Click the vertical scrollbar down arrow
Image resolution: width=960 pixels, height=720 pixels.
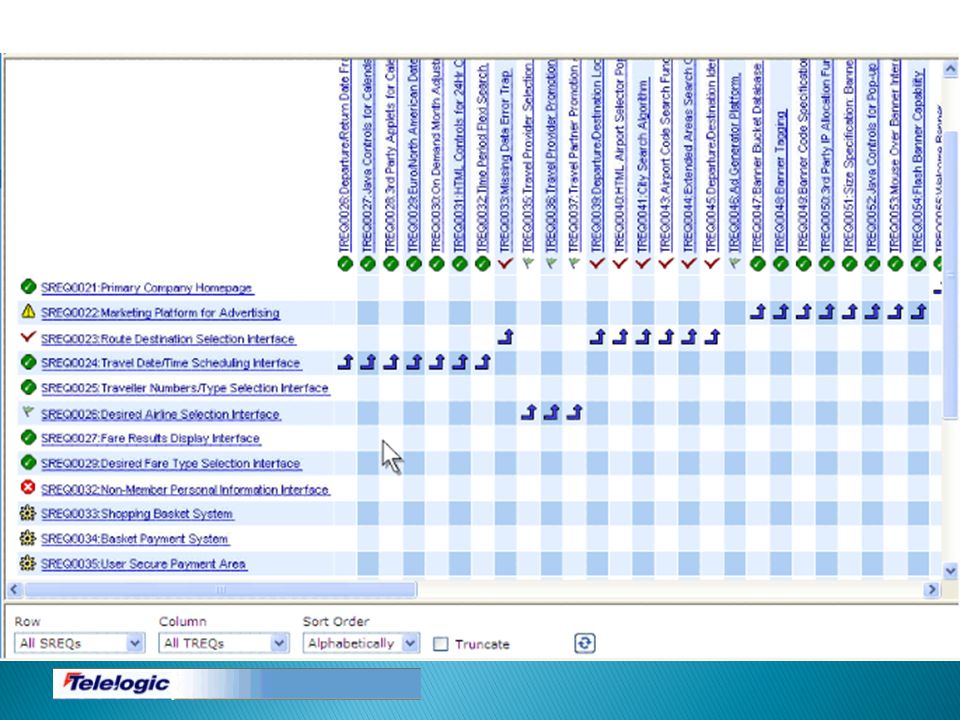pyautogui.click(x=950, y=571)
